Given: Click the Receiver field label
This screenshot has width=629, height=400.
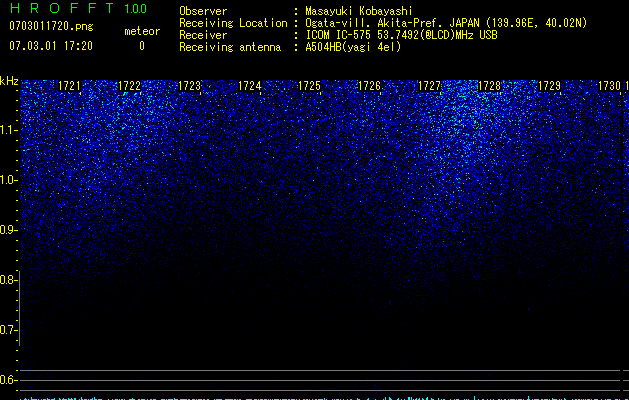Looking at the screenshot, I should pos(203,35).
